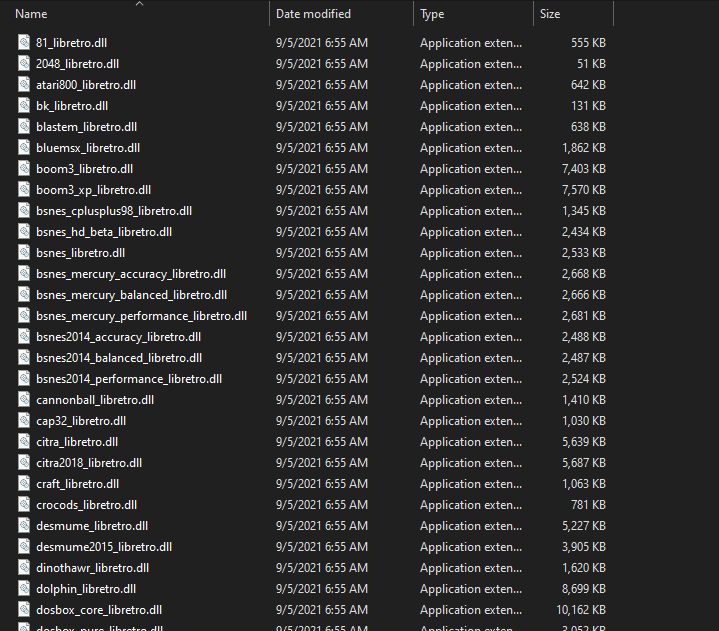The width and height of the screenshot is (719, 631).
Task: Click the icon for boom3_libretro.dll
Action: 24,169
